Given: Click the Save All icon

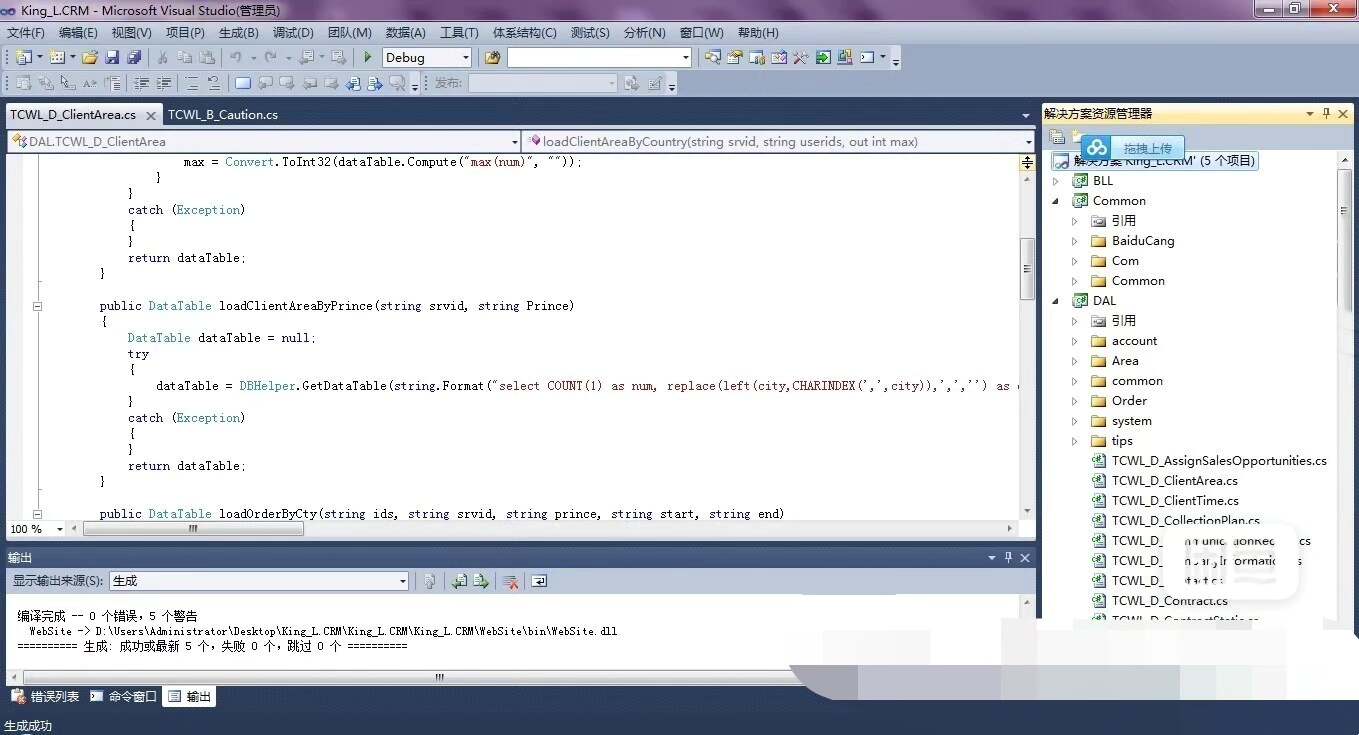Looking at the screenshot, I should tap(133, 58).
